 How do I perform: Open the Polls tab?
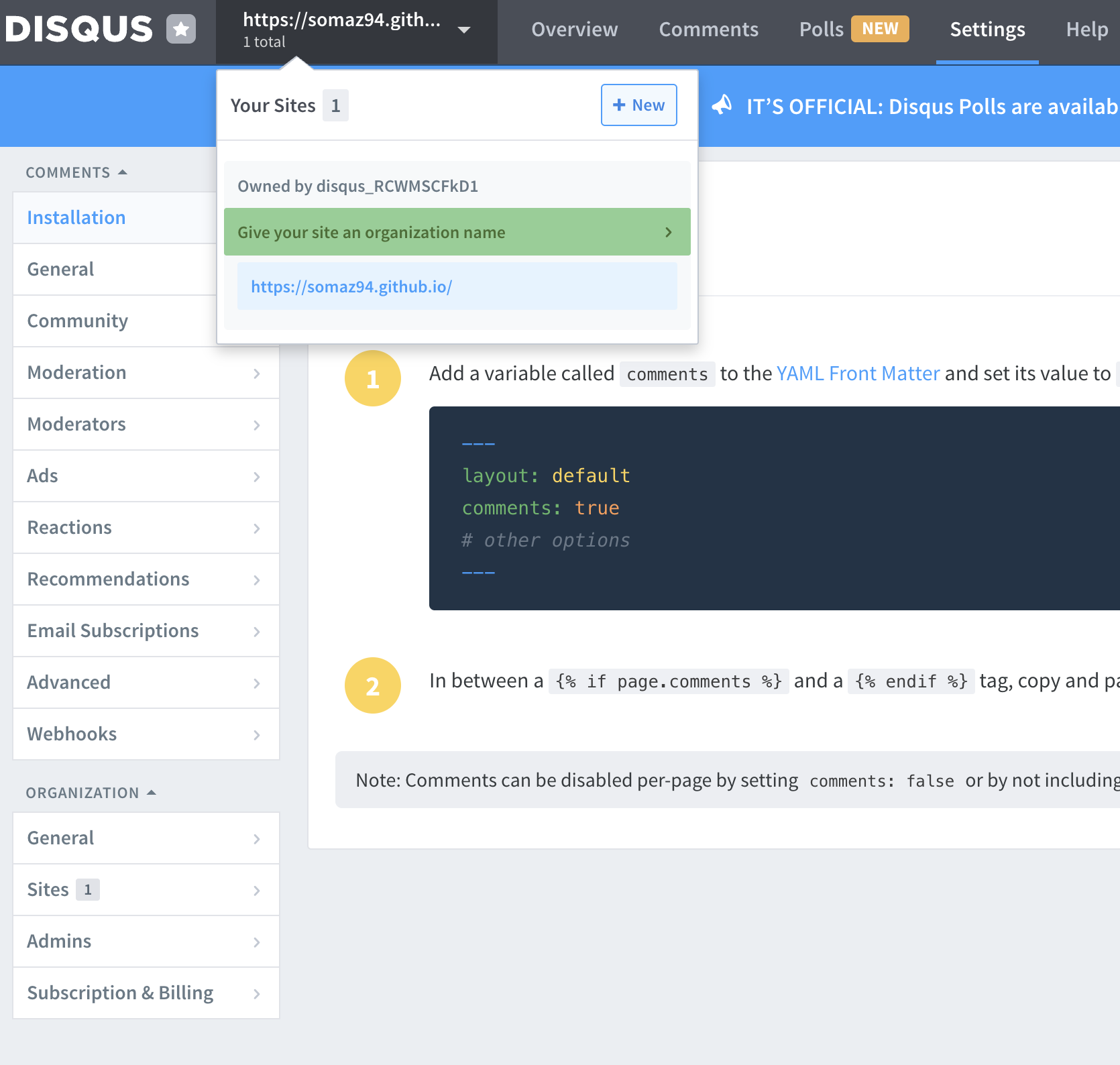(x=821, y=30)
